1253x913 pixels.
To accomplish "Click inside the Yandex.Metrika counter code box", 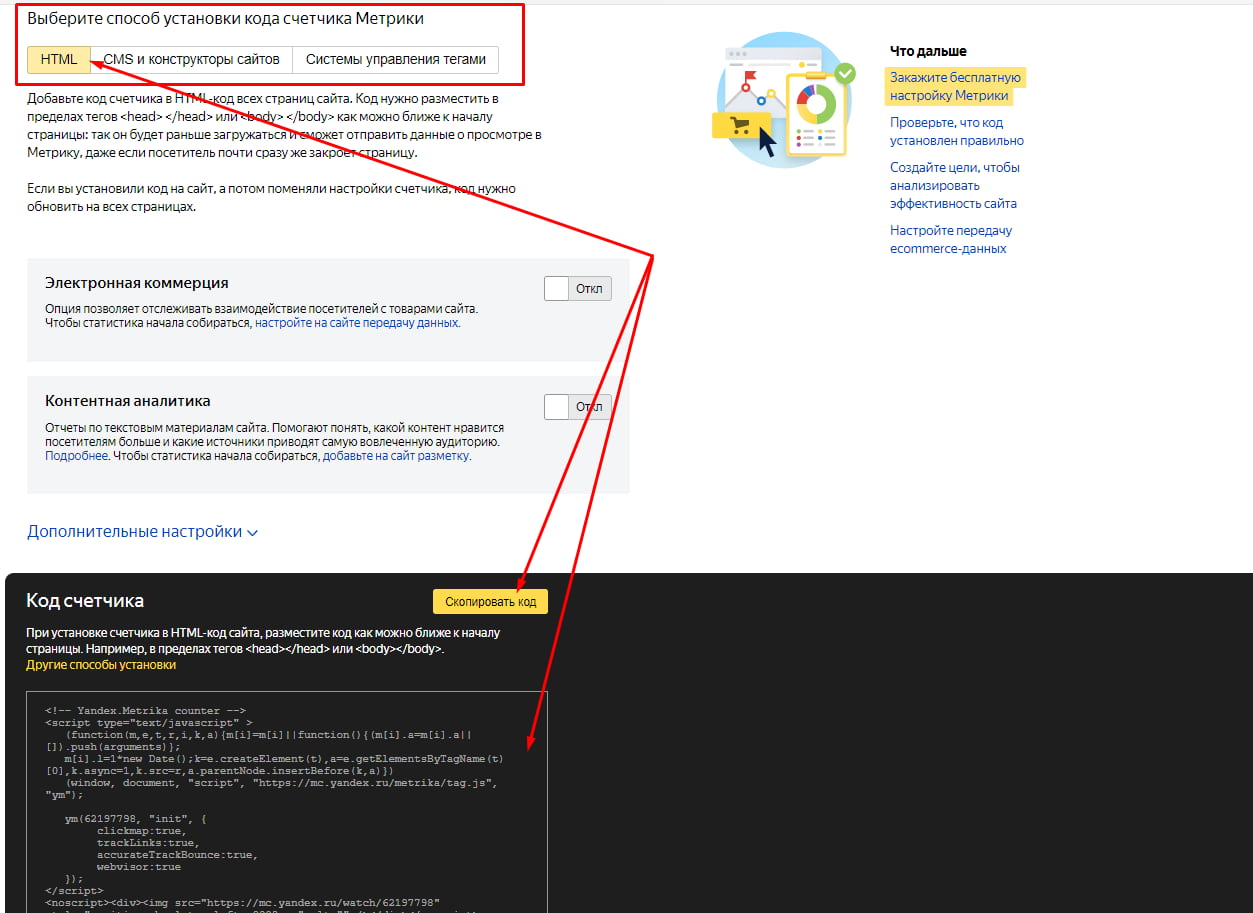I will 286,800.
